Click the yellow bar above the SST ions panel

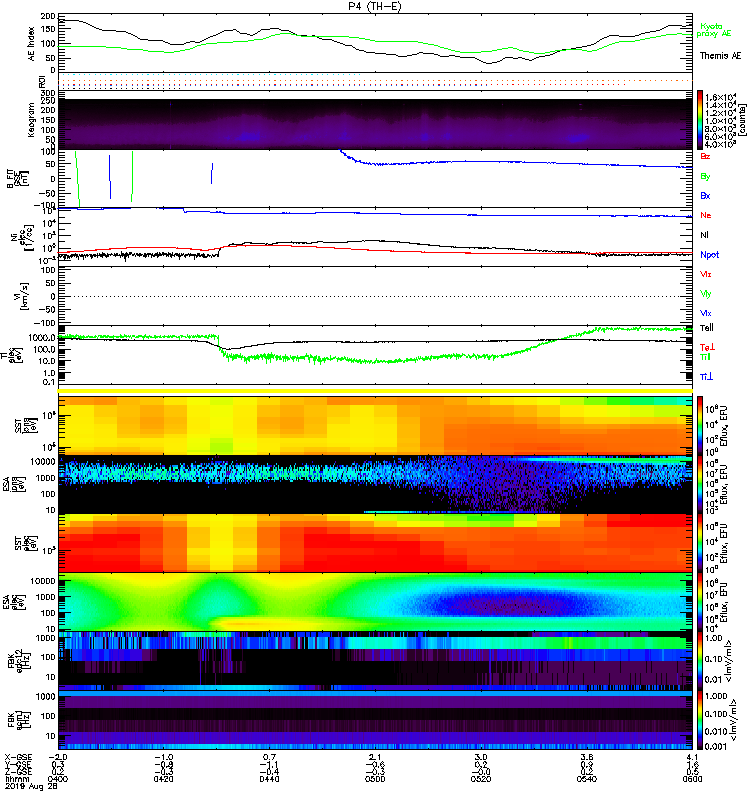pyautogui.click(x=375, y=391)
